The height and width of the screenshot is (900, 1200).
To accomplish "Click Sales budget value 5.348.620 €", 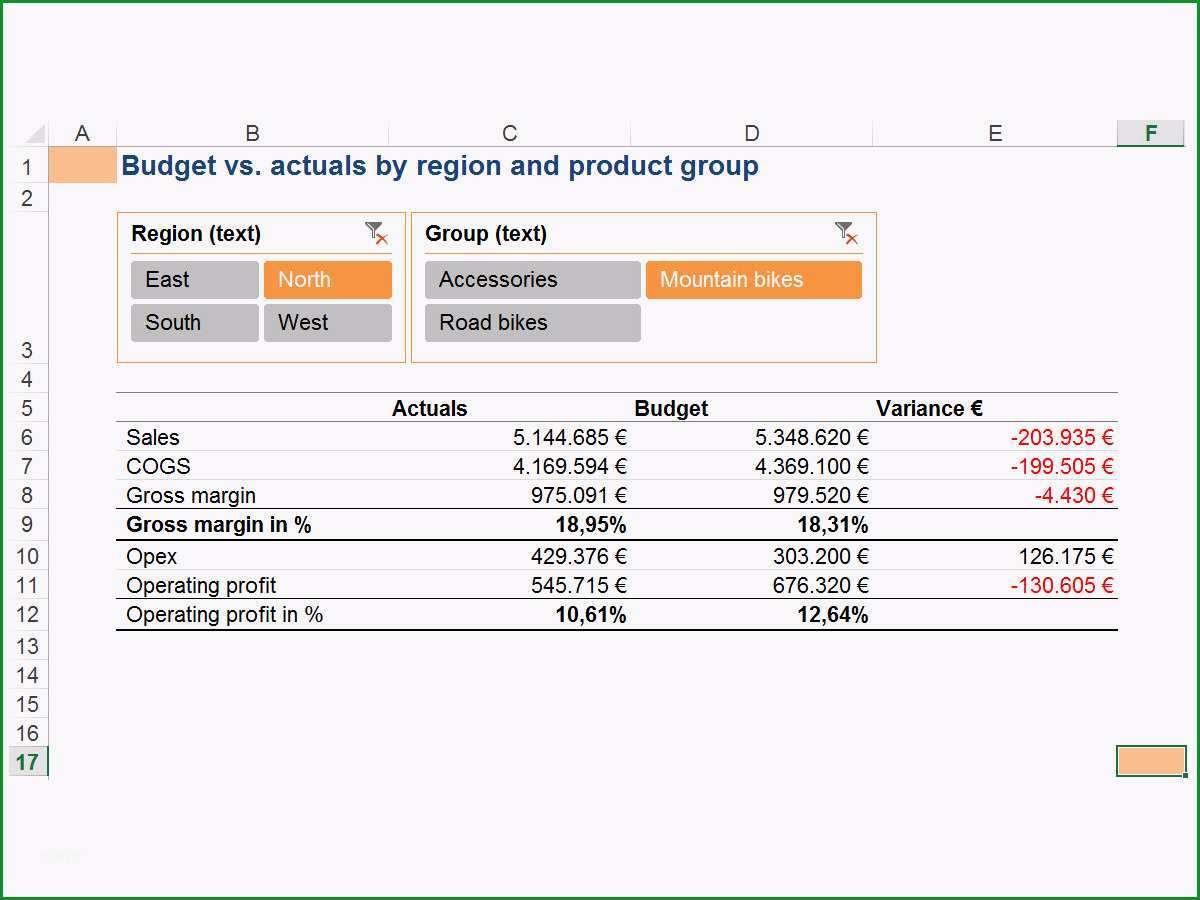I will (x=812, y=437).
